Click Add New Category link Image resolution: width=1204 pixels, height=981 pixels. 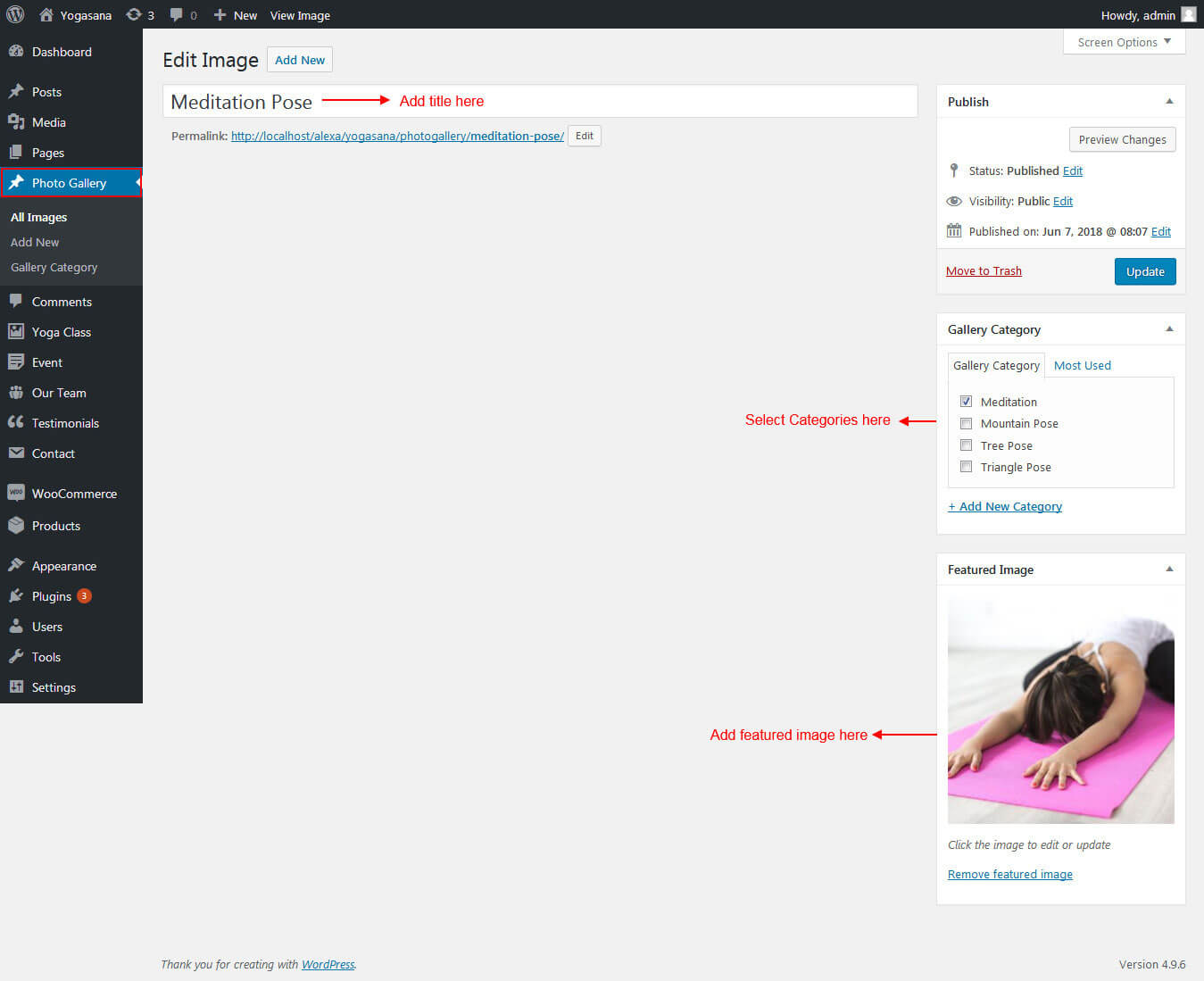point(1005,506)
